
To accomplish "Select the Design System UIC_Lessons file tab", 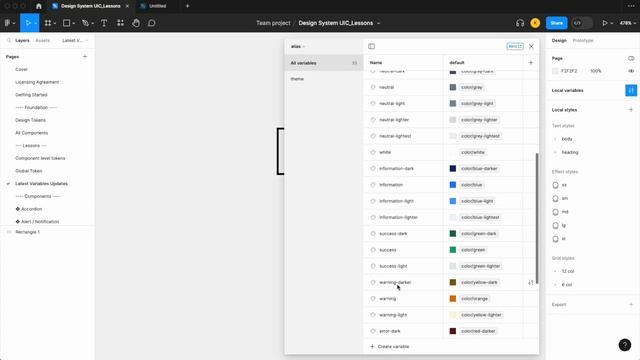I will click(91, 6).
